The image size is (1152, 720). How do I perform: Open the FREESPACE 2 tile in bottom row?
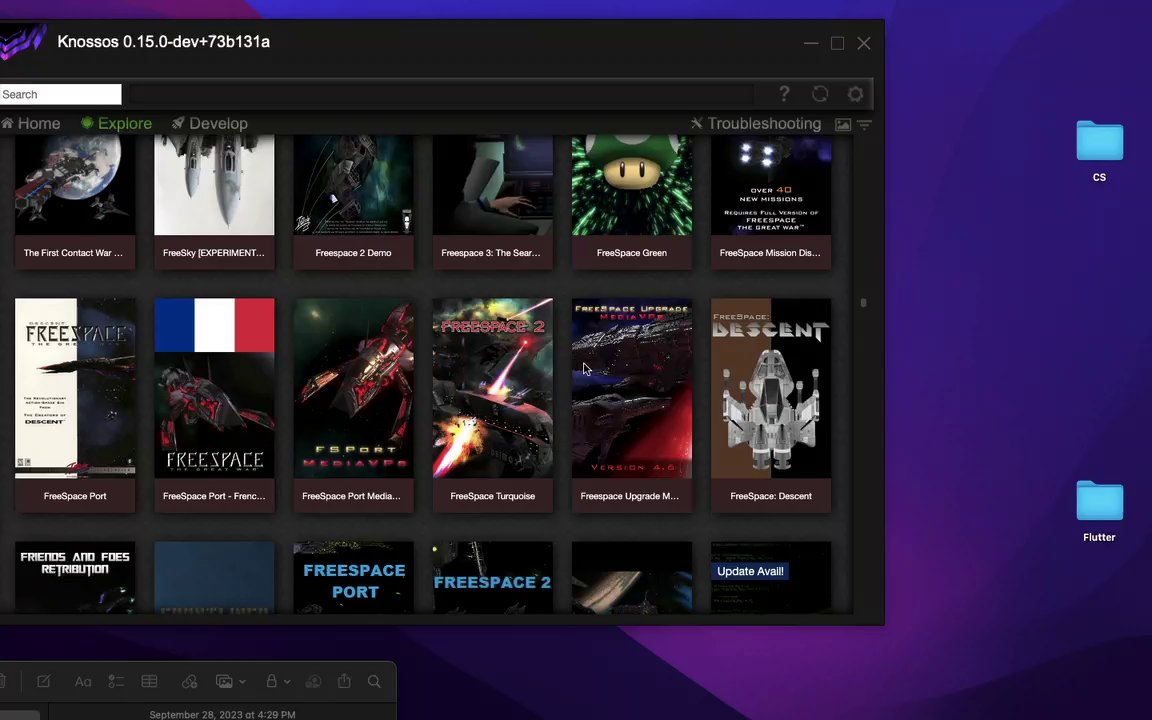pos(492,577)
